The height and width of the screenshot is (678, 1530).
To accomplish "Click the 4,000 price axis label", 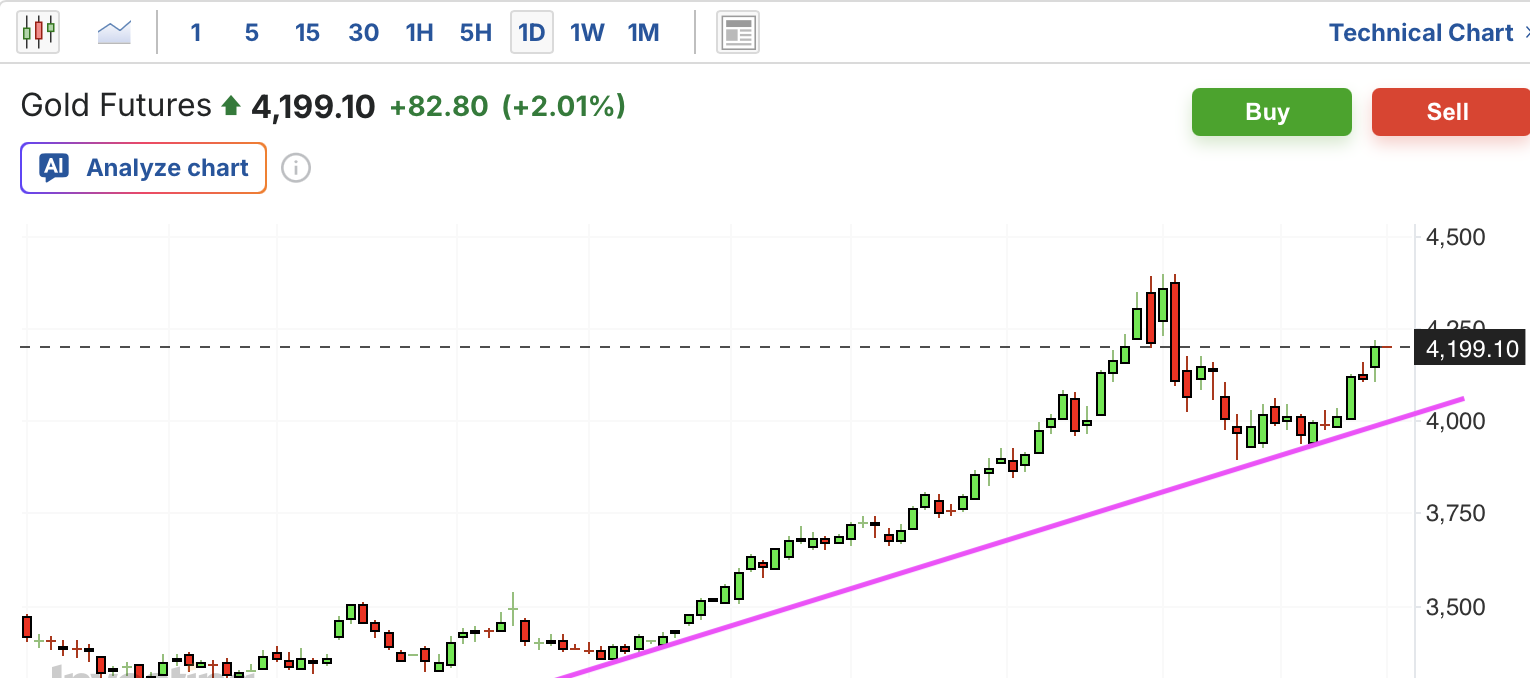I will tap(1455, 421).
